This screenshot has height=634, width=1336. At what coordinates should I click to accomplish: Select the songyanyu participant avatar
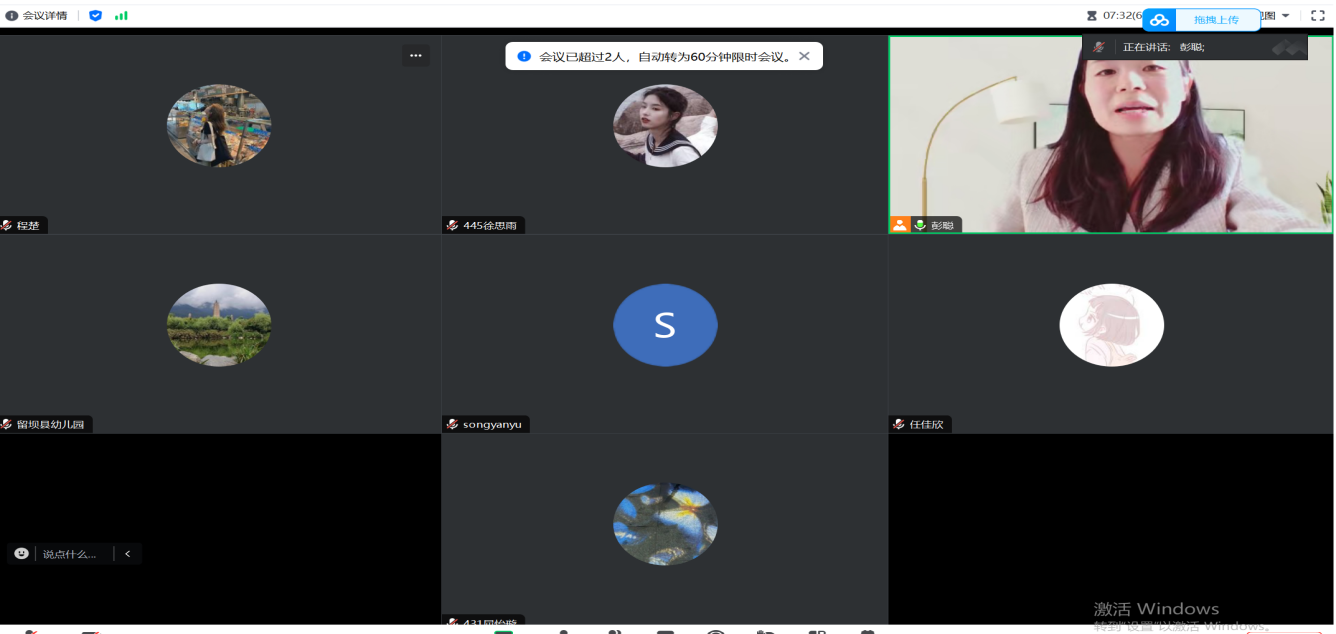(x=665, y=326)
